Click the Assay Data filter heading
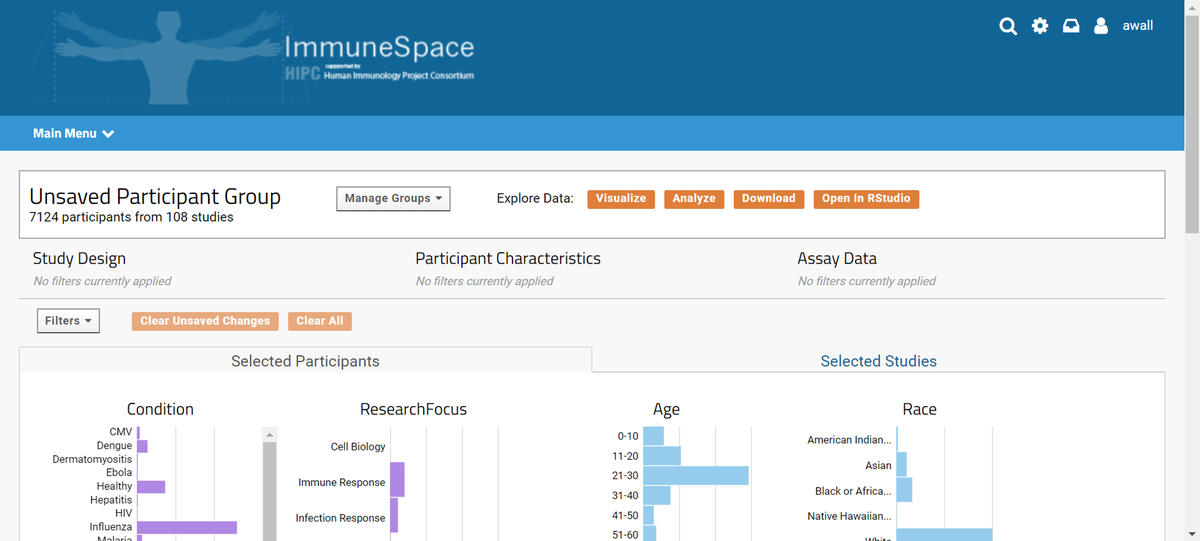 (x=837, y=258)
